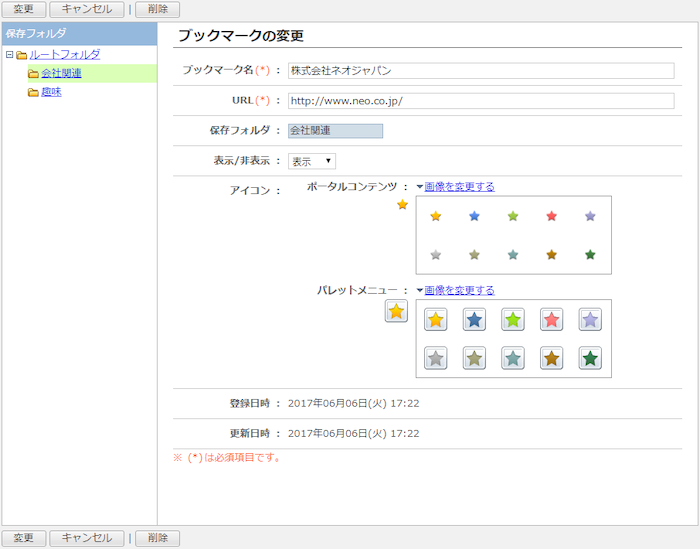Pick the pink star palette menu button icon

[x=551, y=320]
